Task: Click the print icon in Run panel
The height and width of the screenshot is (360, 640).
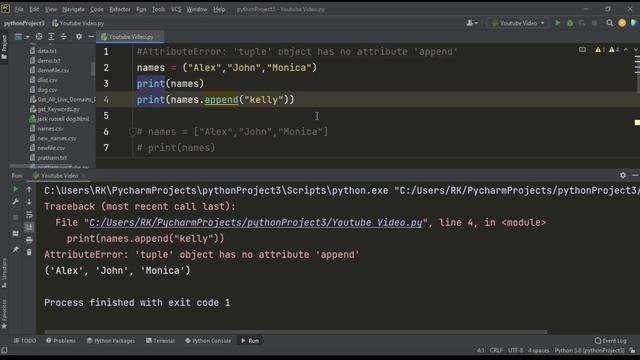Action: click(29, 240)
